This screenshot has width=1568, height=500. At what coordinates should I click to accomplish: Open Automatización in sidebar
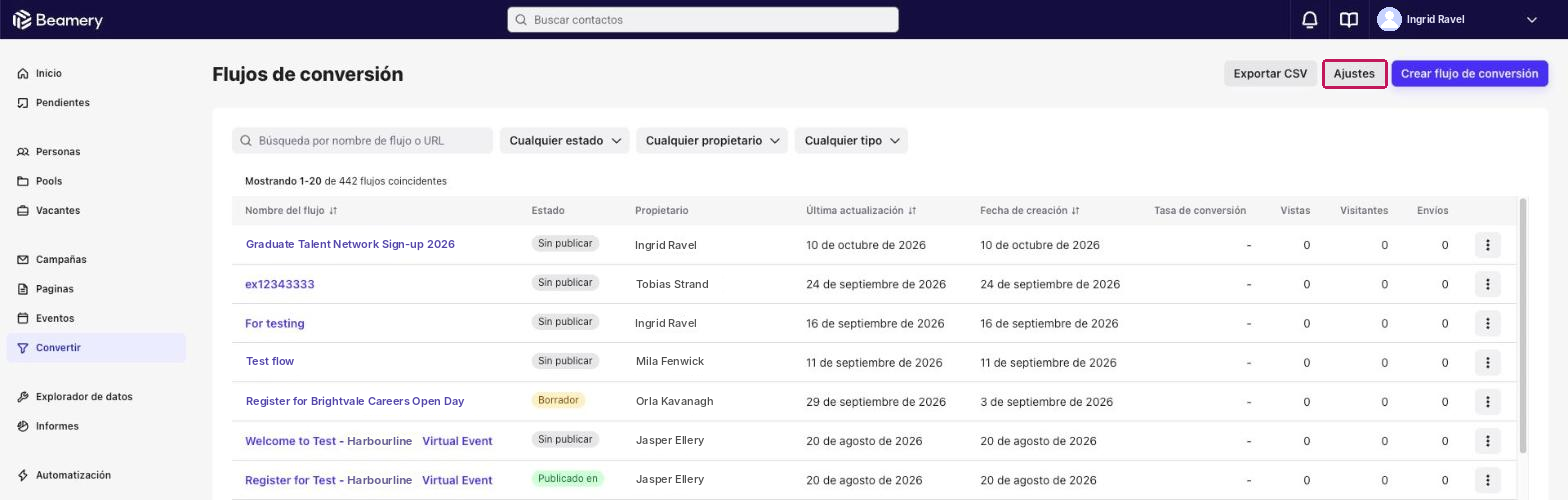[x=96, y=475]
